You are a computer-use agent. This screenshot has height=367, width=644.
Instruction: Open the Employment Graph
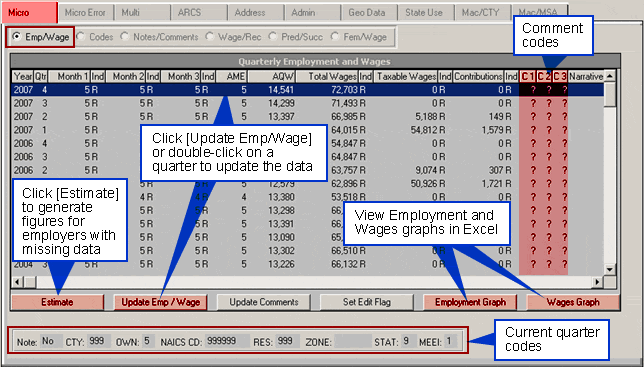[470, 302]
